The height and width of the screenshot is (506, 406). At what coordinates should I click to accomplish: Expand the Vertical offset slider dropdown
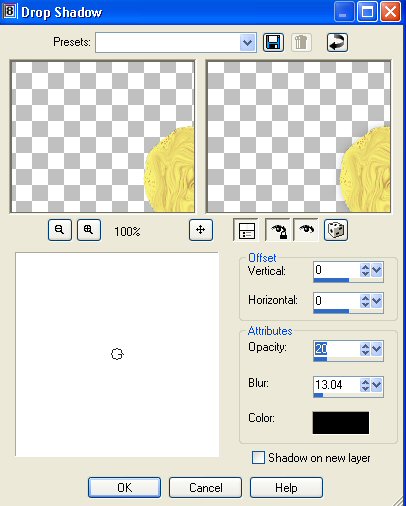point(377,270)
